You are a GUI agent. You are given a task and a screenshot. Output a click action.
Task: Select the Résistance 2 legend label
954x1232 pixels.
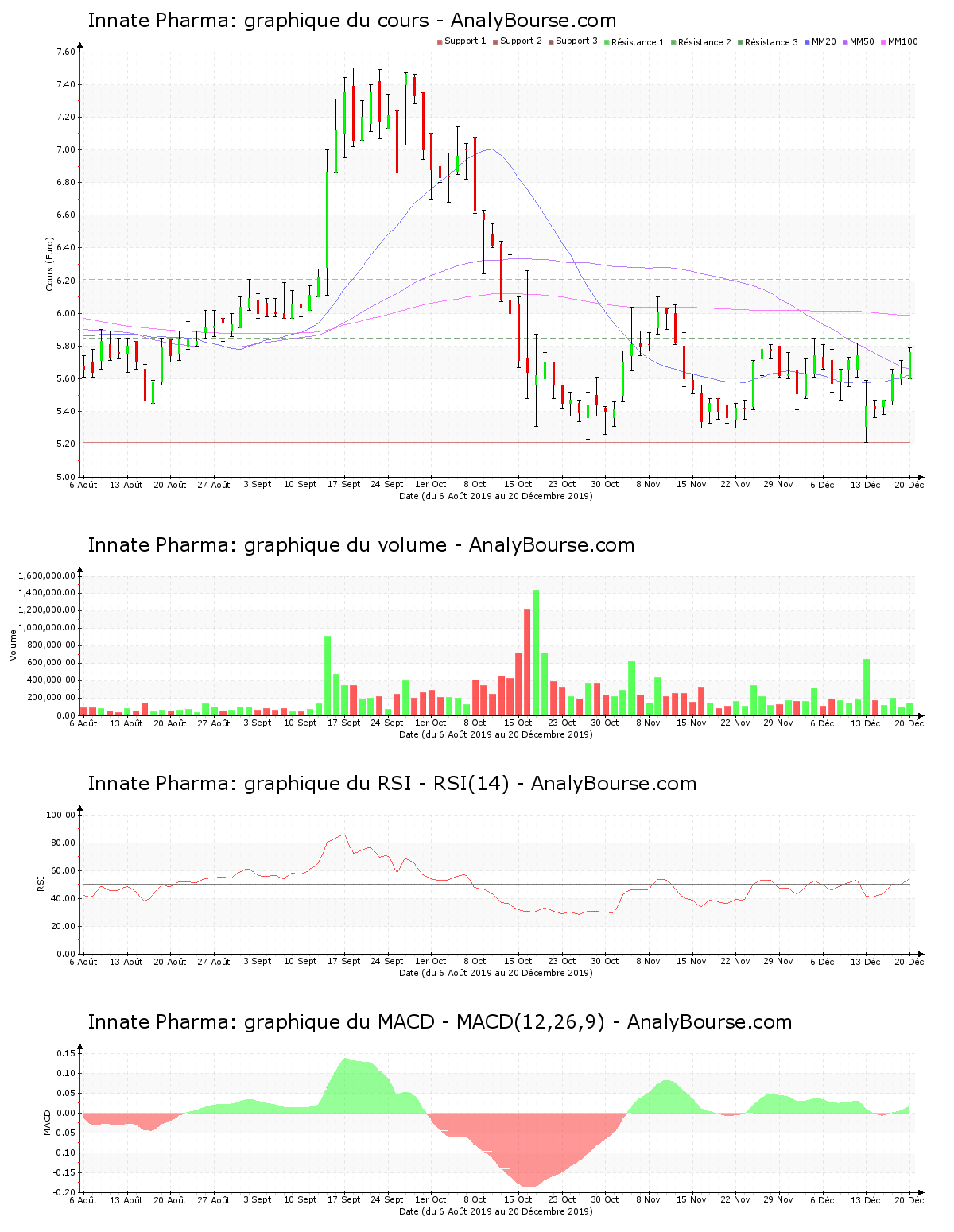tap(704, 42)
